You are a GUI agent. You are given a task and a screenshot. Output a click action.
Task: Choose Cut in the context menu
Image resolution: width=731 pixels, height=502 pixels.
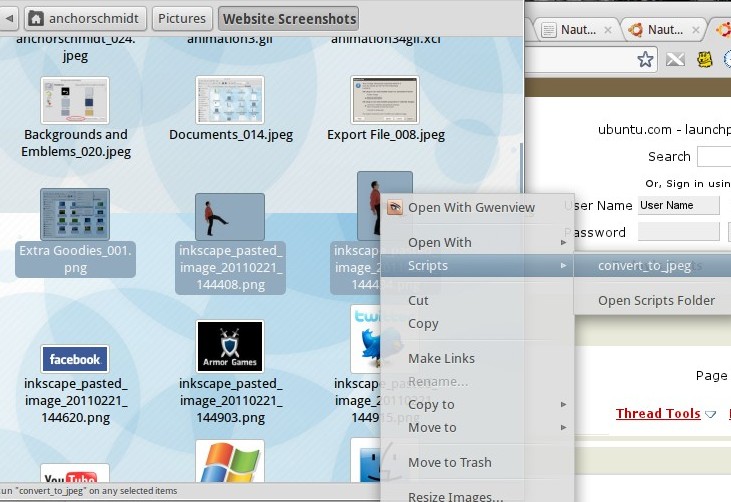pos(477,301)
